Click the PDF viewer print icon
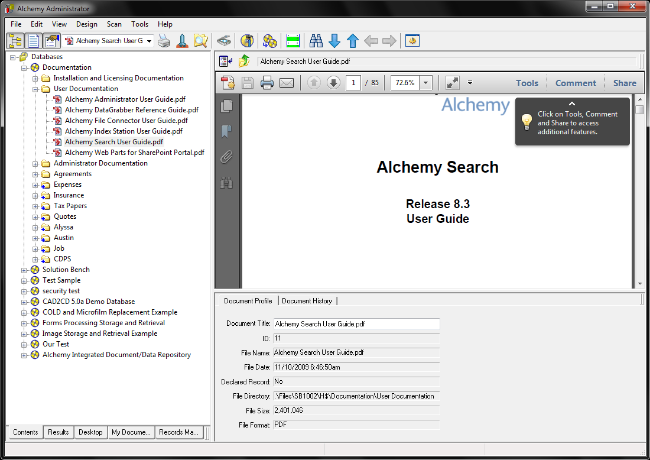Image resolution: width=650 pixels, height=460 pixels. (267, 83)
